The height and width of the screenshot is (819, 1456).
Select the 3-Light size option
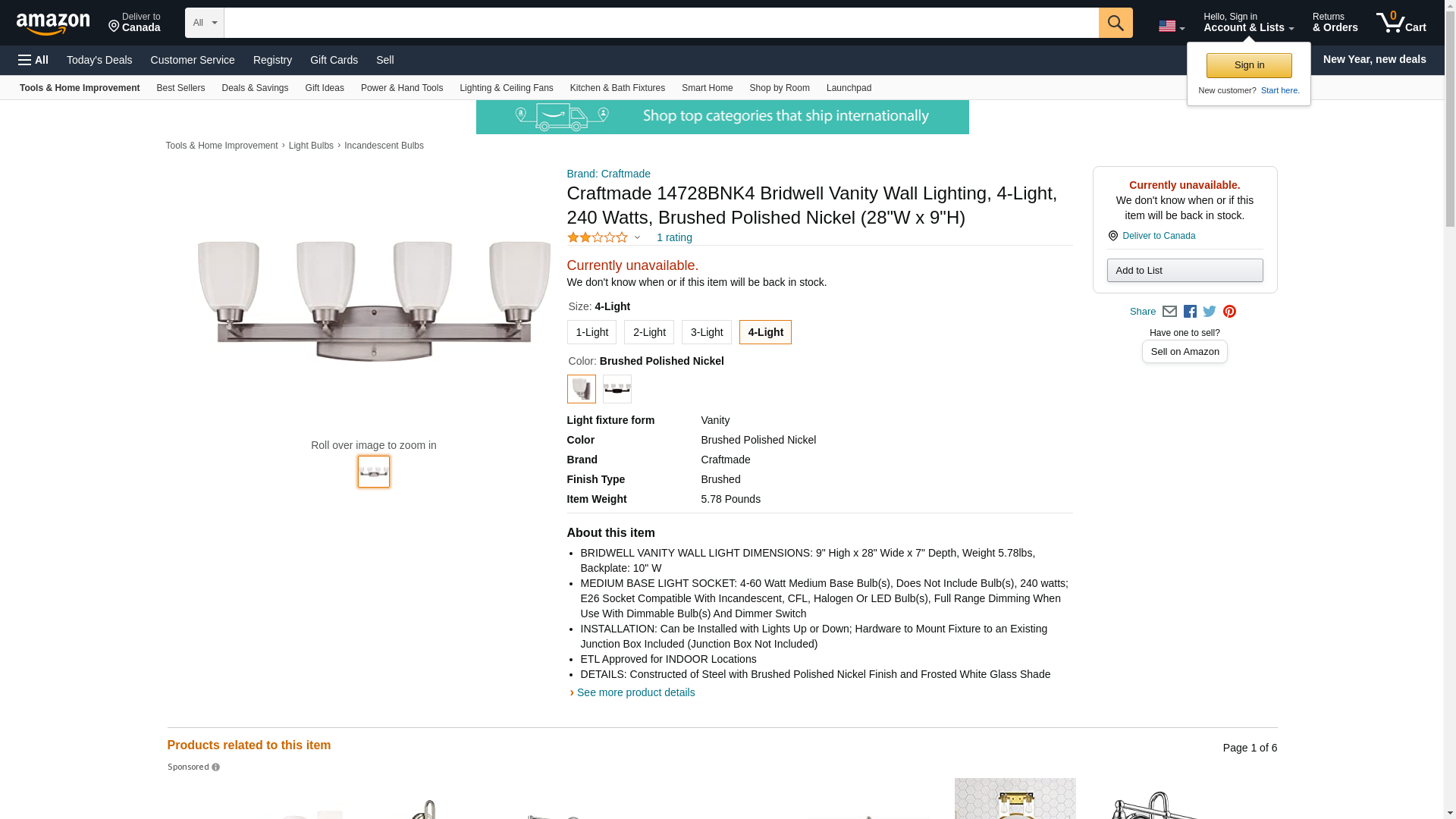706,332
